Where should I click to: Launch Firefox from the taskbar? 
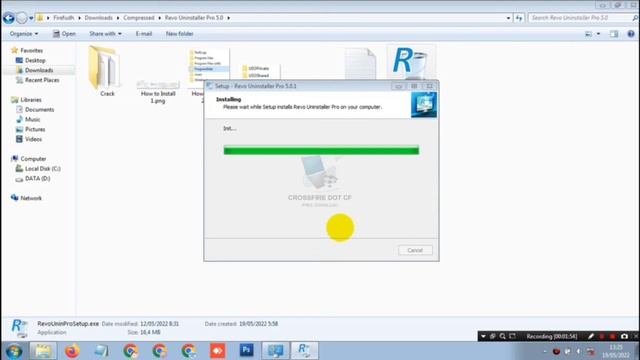(72, 351)
